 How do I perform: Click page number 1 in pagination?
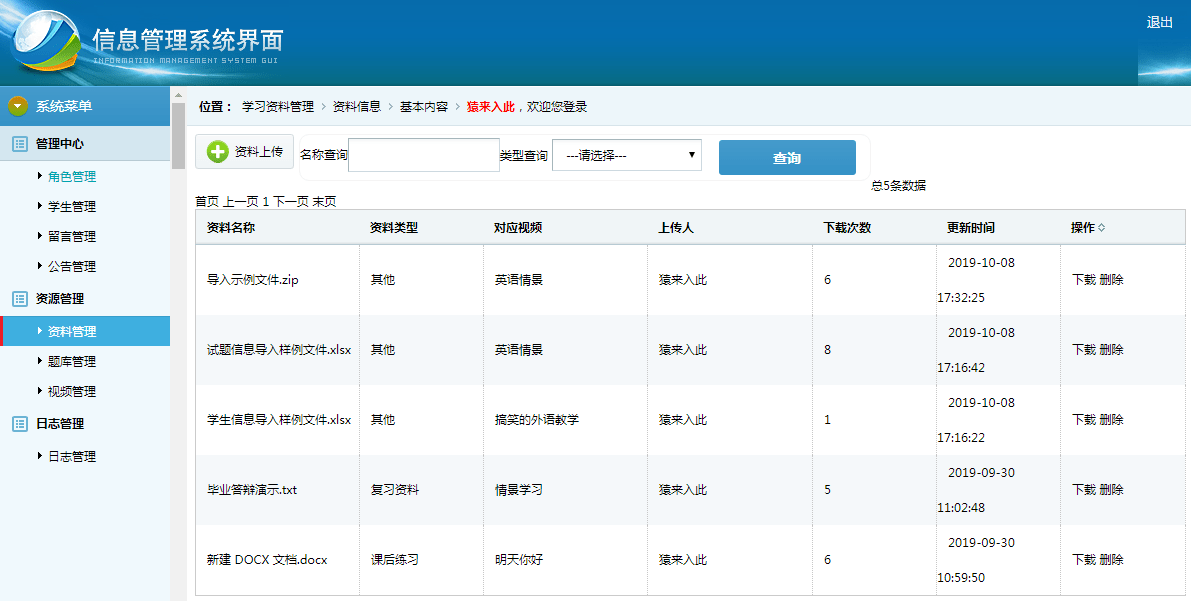coord(266,201)
